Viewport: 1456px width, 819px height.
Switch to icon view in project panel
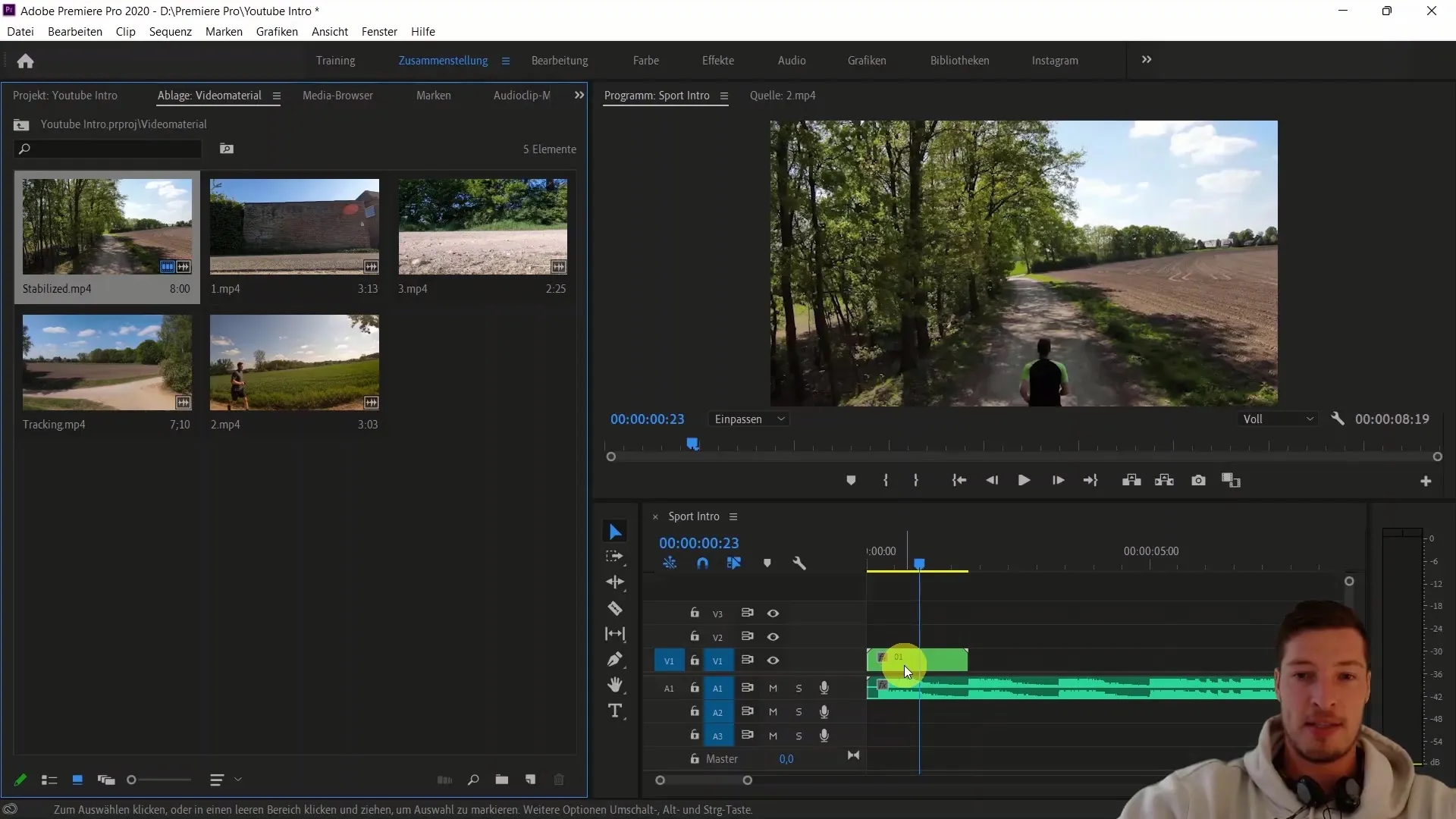point(77,780)
